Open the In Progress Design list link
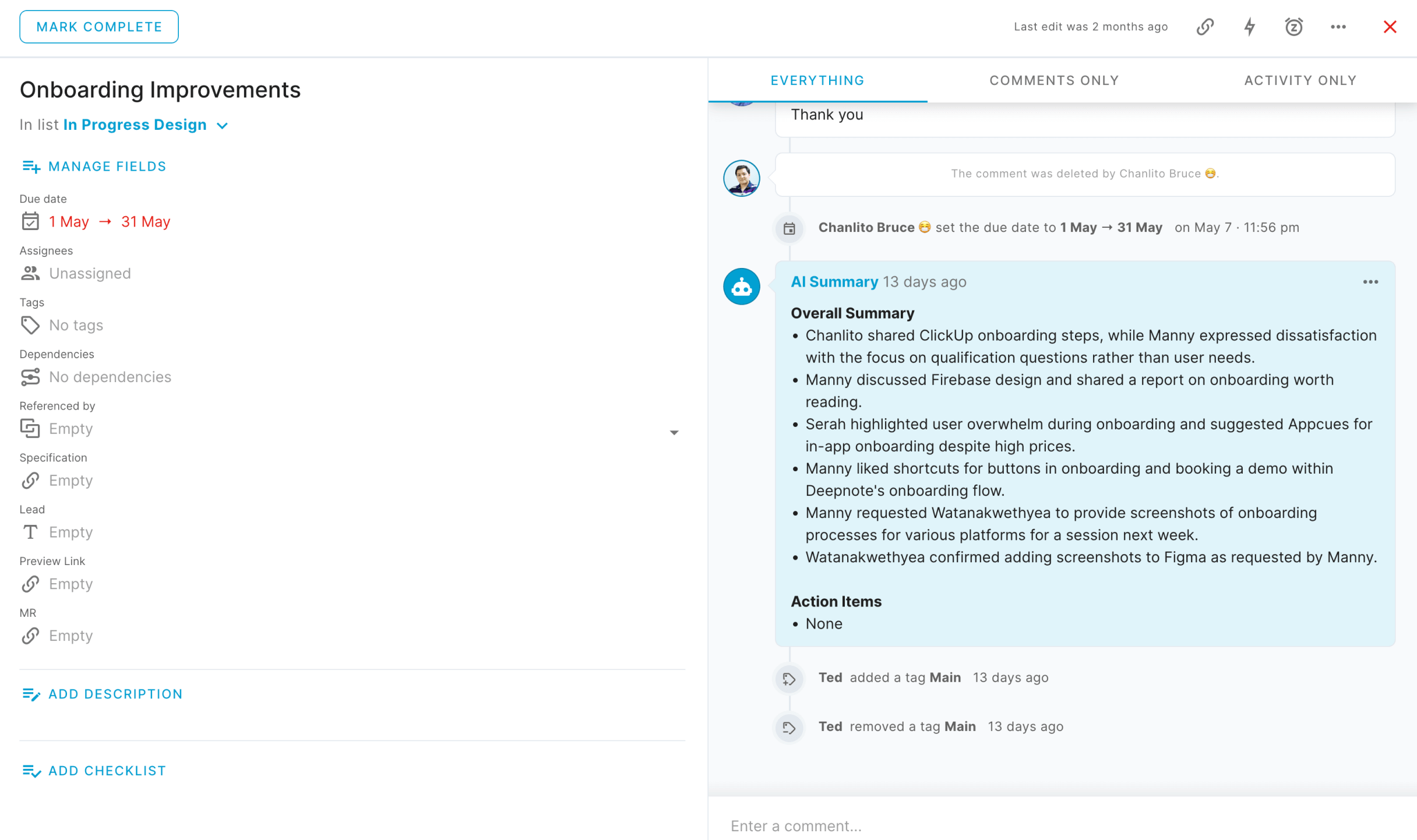Viewport: 1417px width, 840px height. pyautogui.click(x=135, y=125)
